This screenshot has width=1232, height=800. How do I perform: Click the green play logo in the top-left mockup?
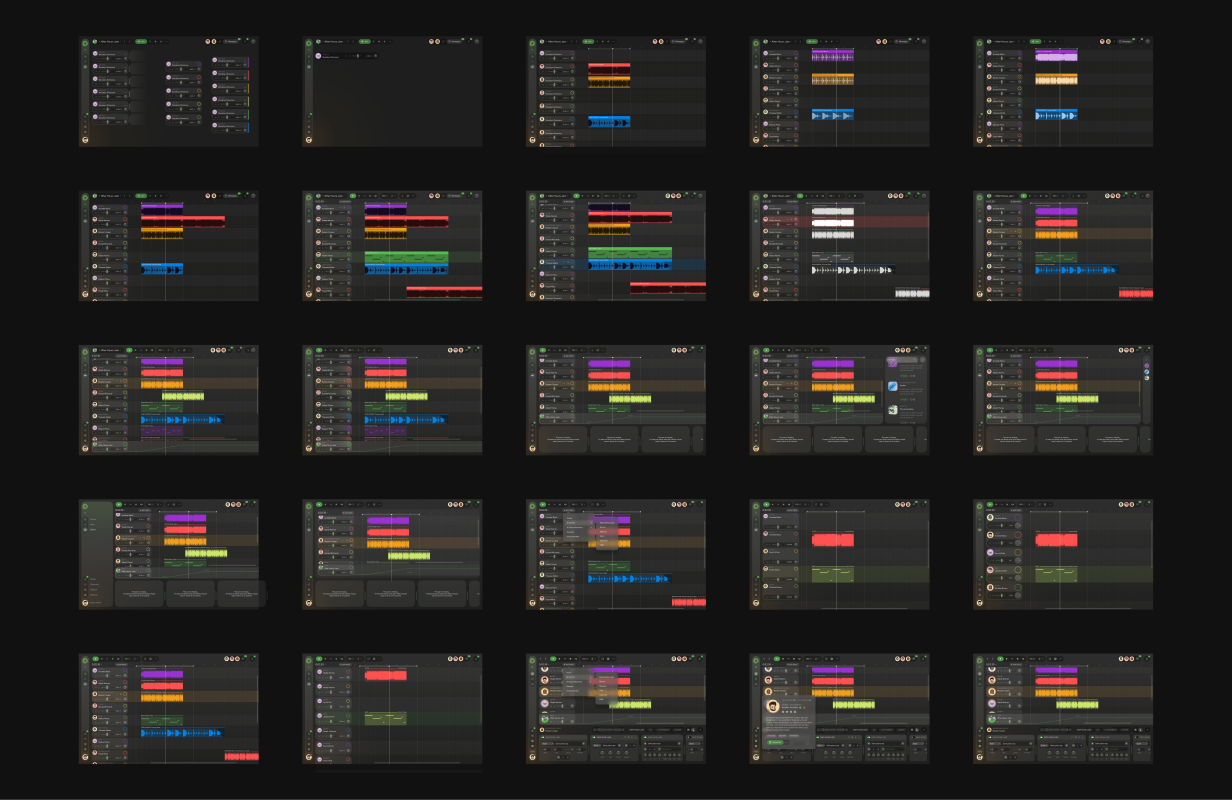85,42
